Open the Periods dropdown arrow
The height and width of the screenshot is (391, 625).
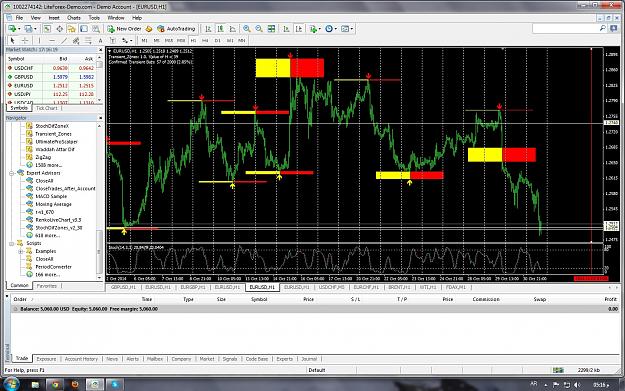[336, 29]
